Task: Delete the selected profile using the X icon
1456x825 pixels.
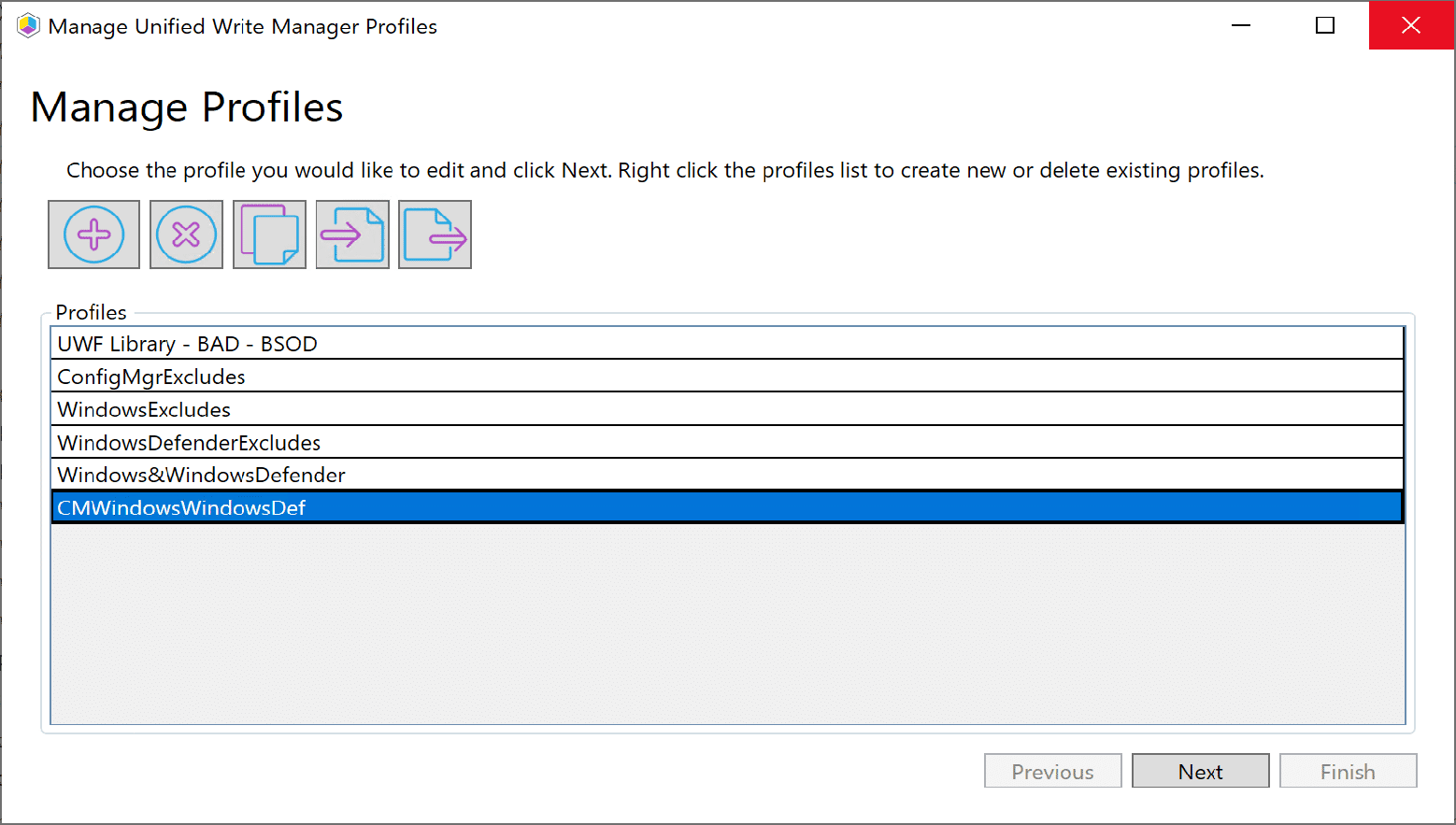Action: (186, 234)
